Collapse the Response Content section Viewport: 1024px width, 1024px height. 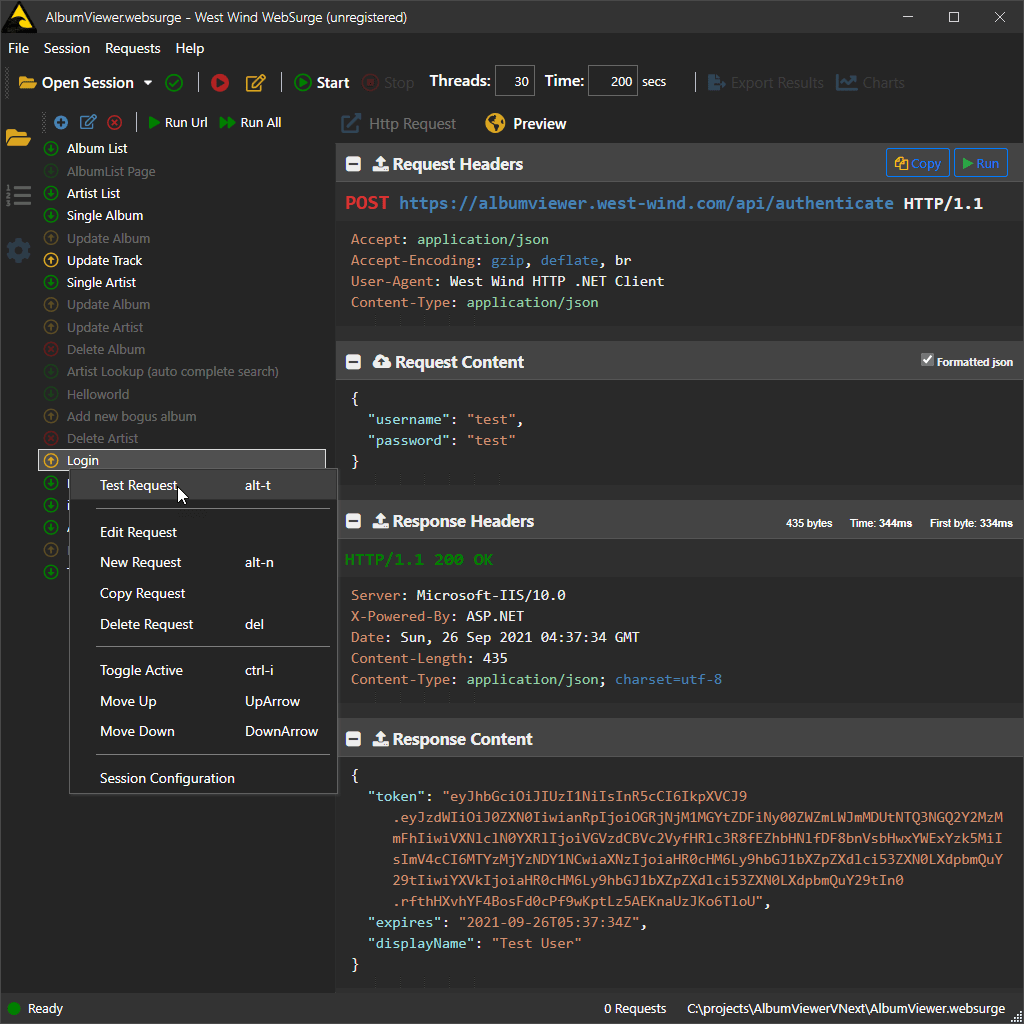[x=354, y=739]
